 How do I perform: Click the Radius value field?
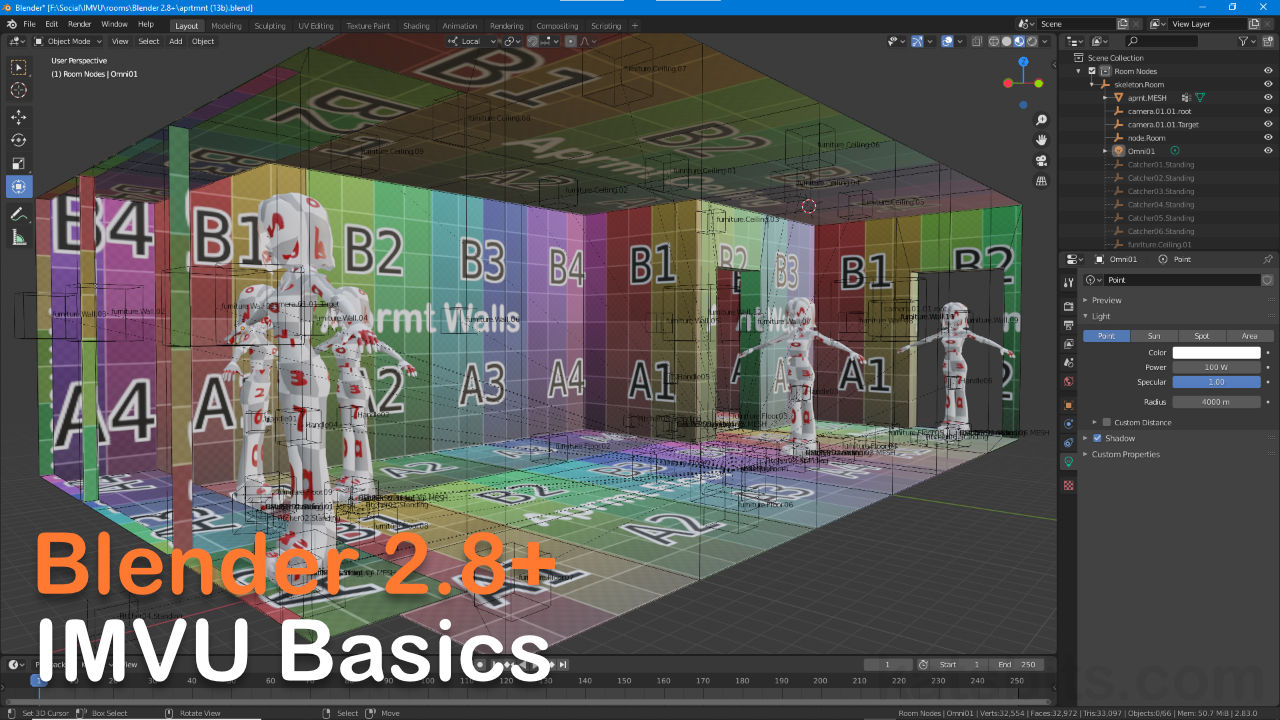coord(1216,401)
